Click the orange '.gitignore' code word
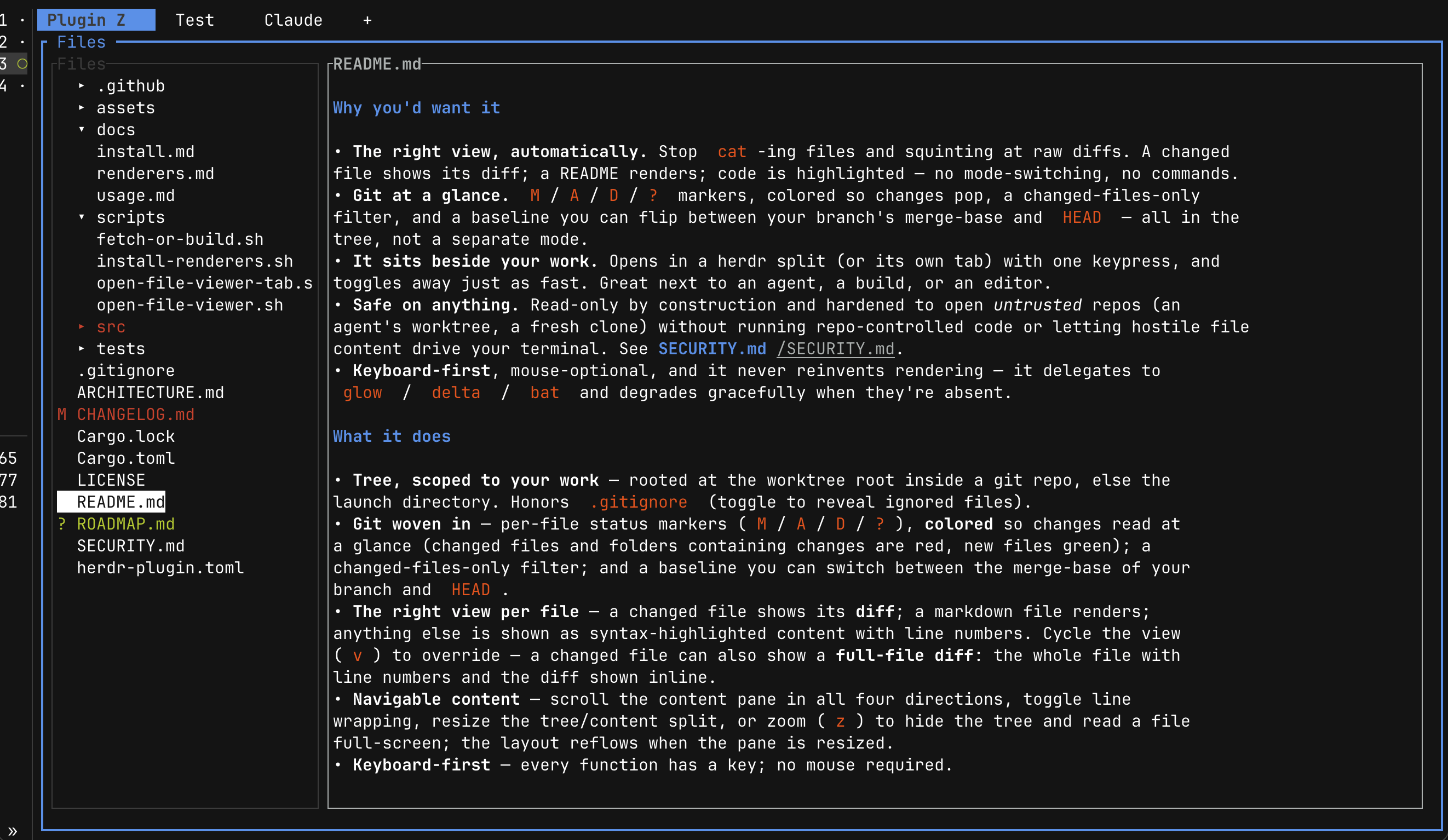 coord(639,502)
